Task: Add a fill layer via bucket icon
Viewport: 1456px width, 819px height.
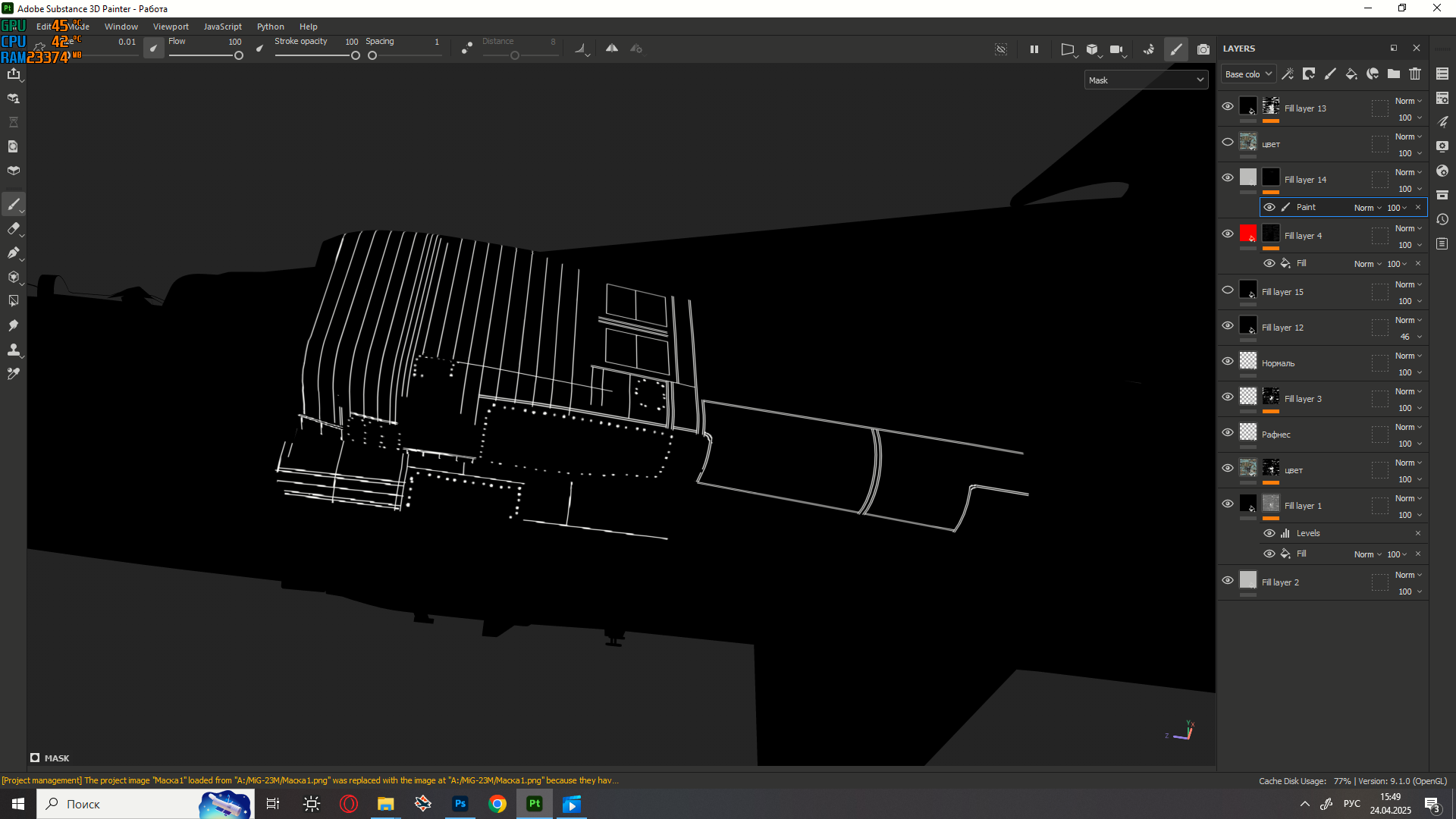Action: pos(1351,74)
